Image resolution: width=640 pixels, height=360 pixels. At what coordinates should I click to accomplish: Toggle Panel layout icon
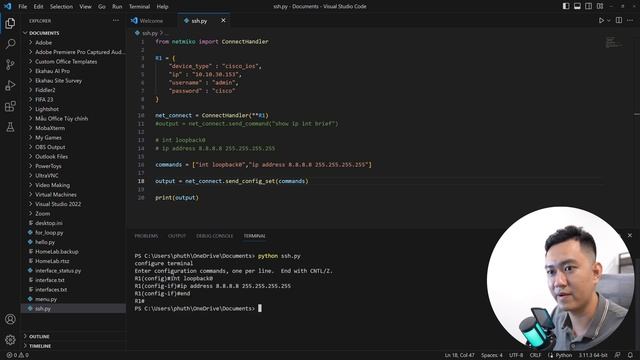click(577, 7)
